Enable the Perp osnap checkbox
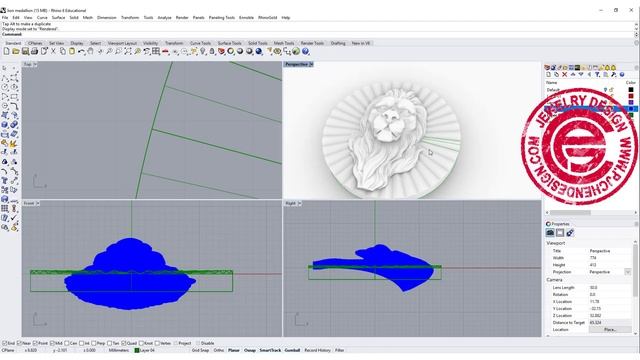The image size is (640, 360). tap(94, 343)
